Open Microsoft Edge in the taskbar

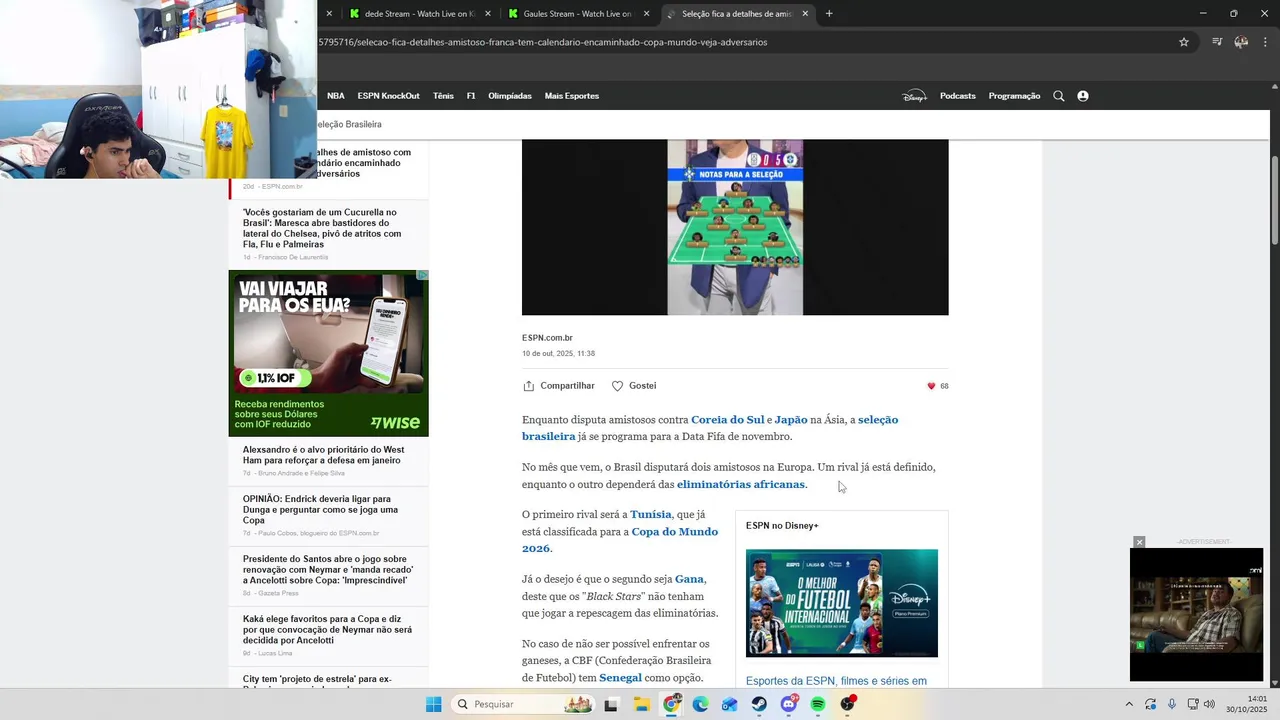click(700, 704)
